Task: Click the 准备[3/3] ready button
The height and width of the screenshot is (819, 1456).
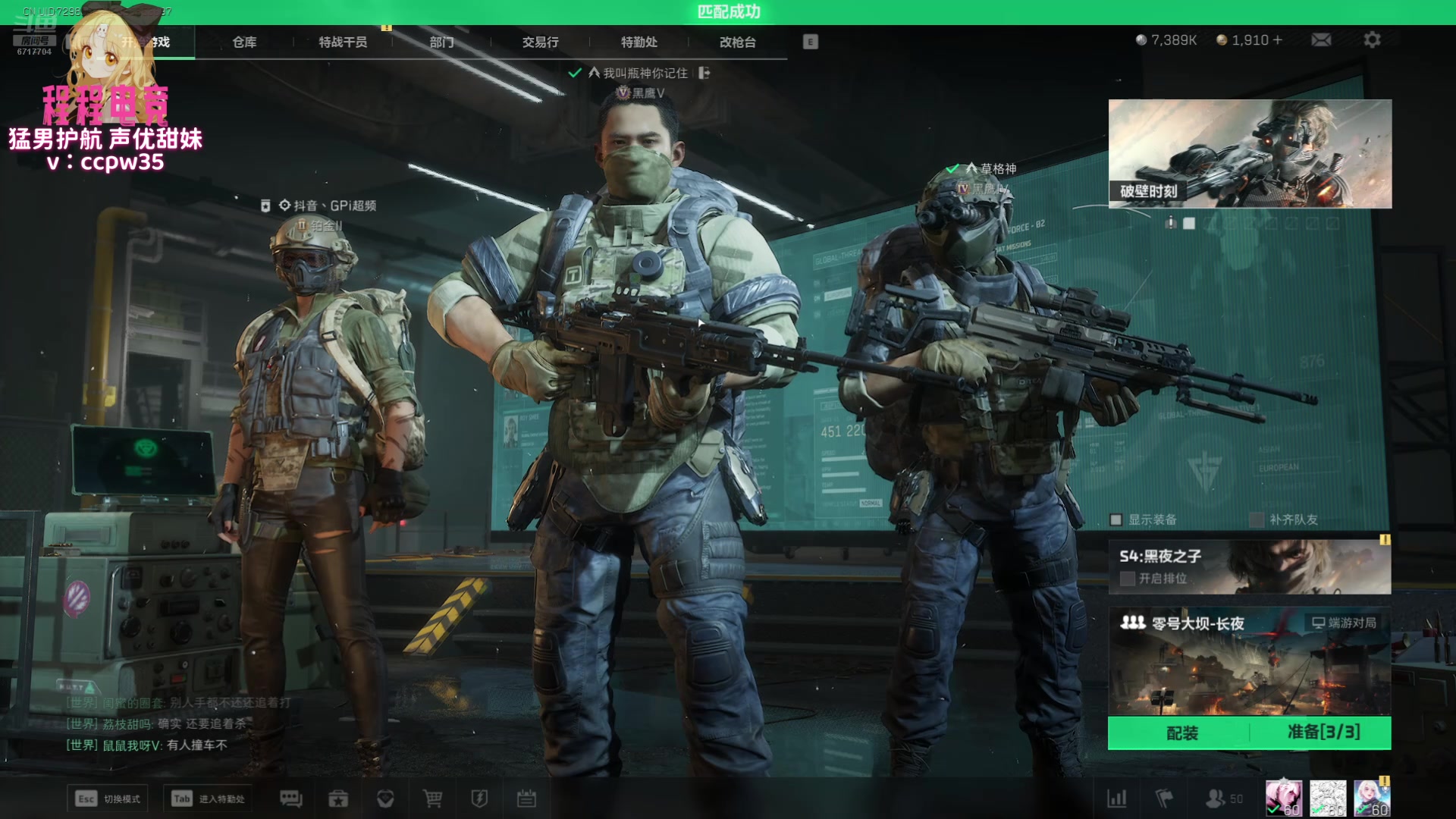Action: click(x=1323, y=733)
